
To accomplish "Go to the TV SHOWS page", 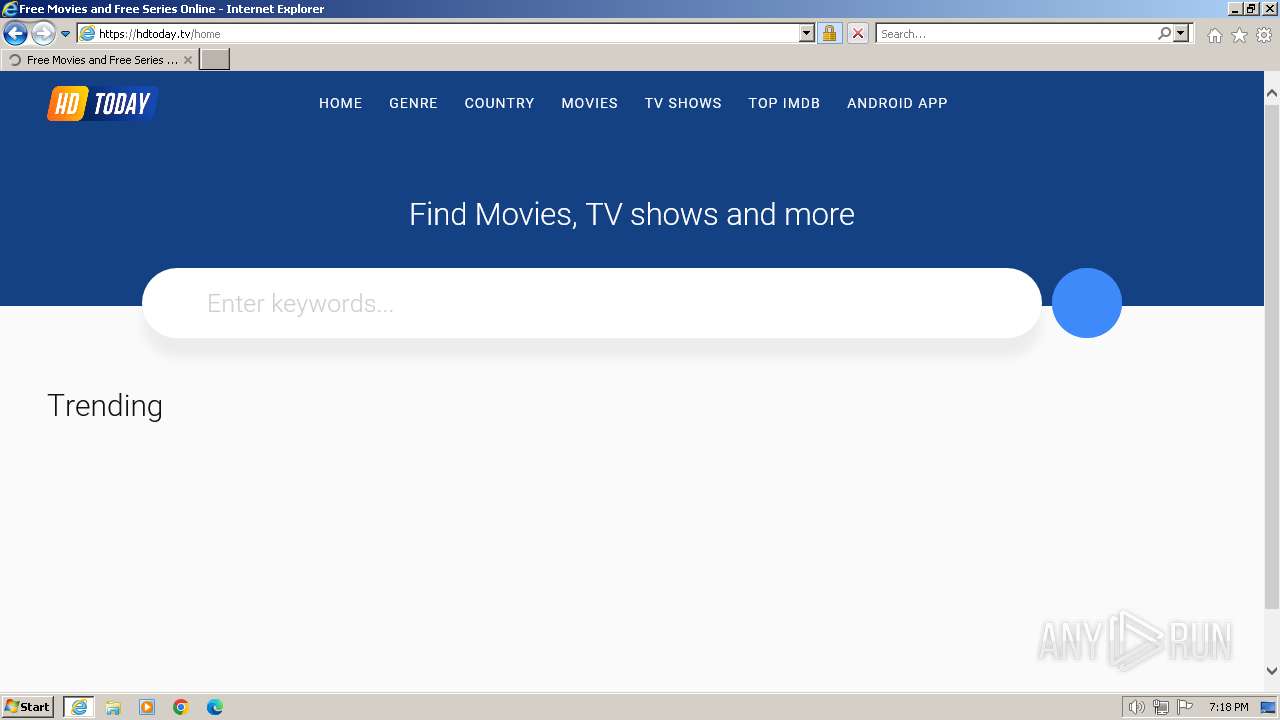I will (683, 103).
